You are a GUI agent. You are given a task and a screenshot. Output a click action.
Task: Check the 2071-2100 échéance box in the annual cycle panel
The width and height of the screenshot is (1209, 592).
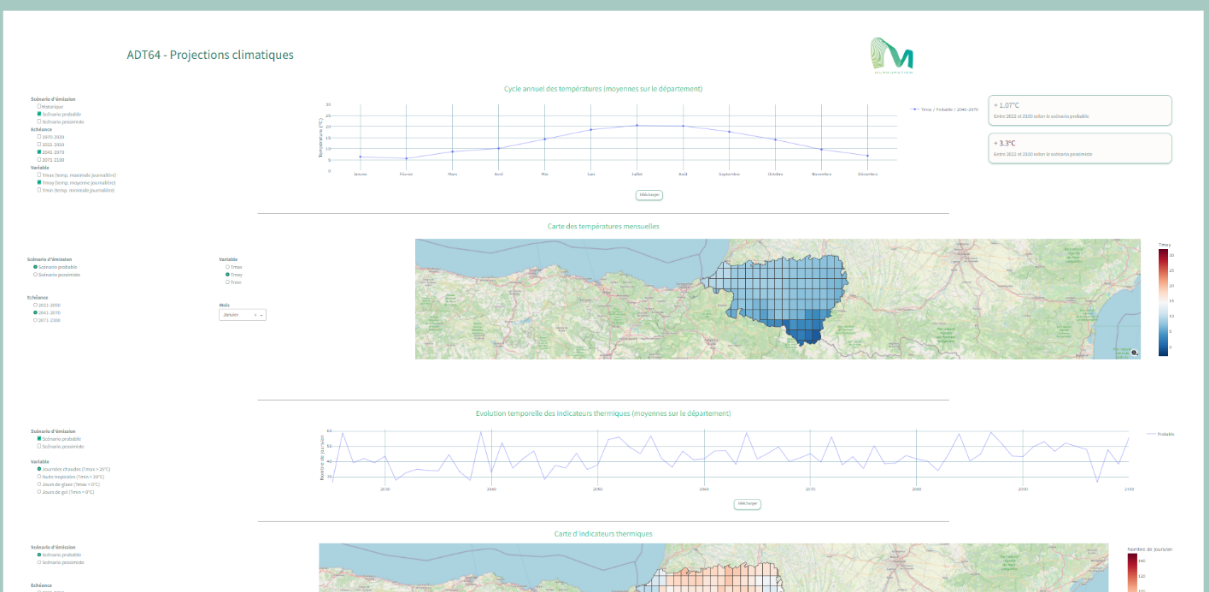pyautogui.click(x=39, y=160)
